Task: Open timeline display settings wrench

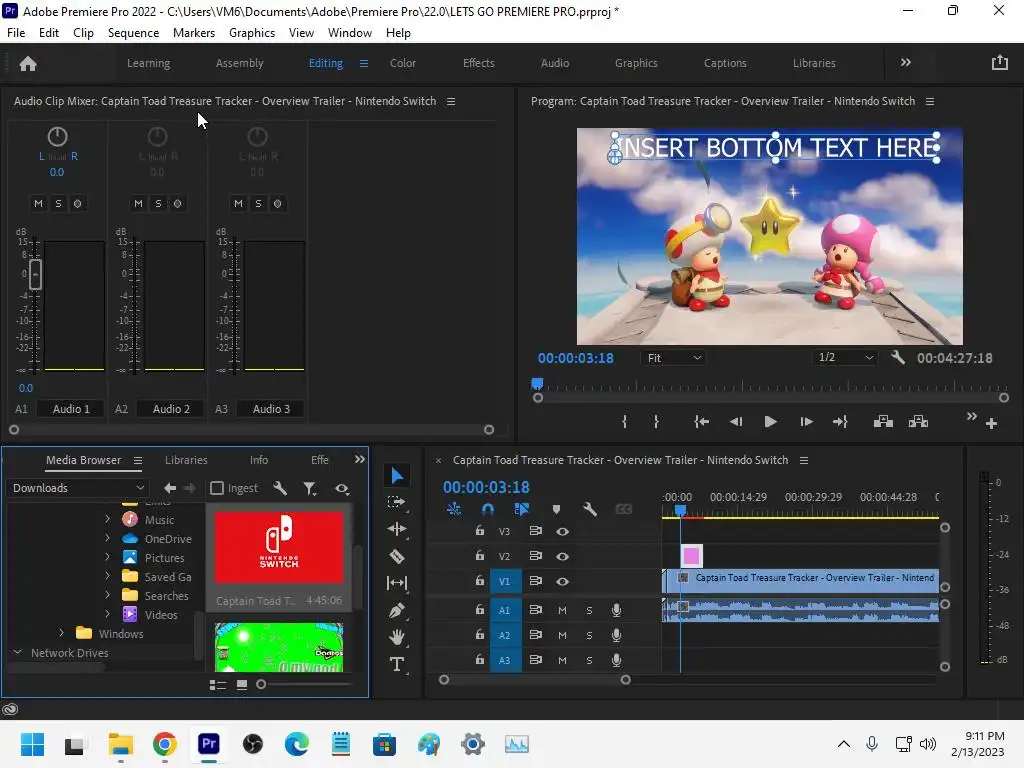Action: point(590,509)
